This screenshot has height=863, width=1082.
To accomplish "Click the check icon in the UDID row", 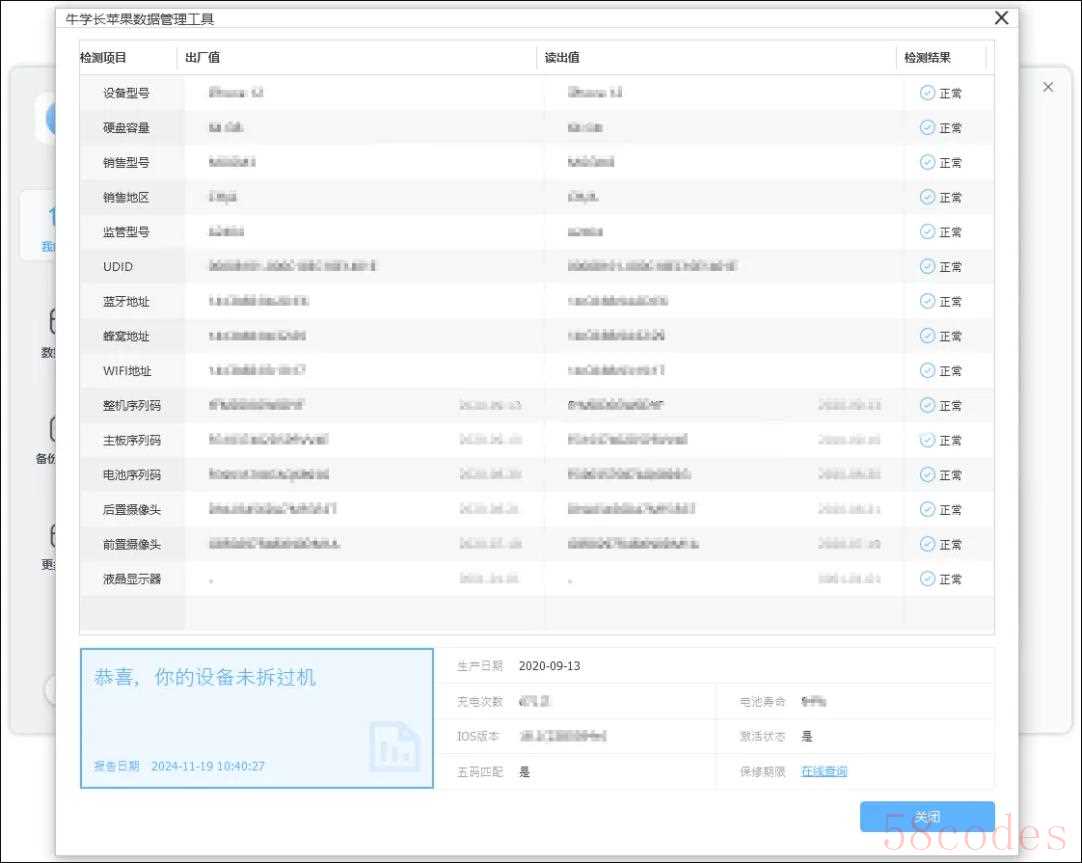I will (927, 266).
